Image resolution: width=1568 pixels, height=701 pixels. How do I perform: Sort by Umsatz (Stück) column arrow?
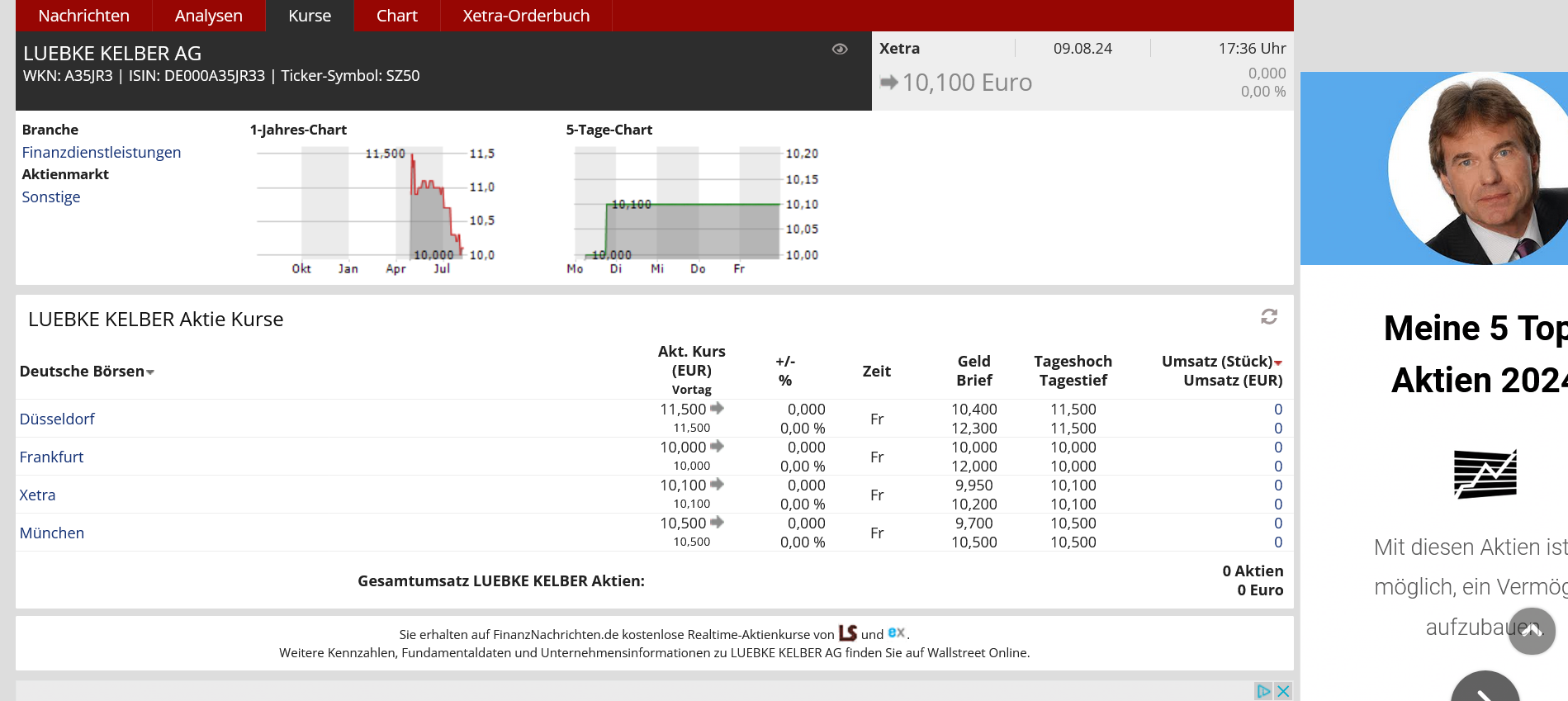click(x=1278, y=362)
